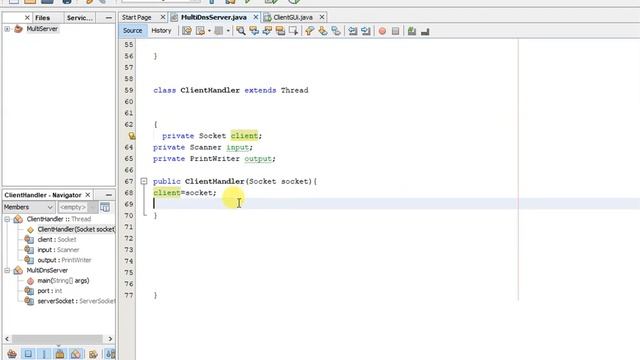Click the Navigator scrollbar right arrow
The height and width of the screenshot is (360, 640).
(x=110, y=339)
